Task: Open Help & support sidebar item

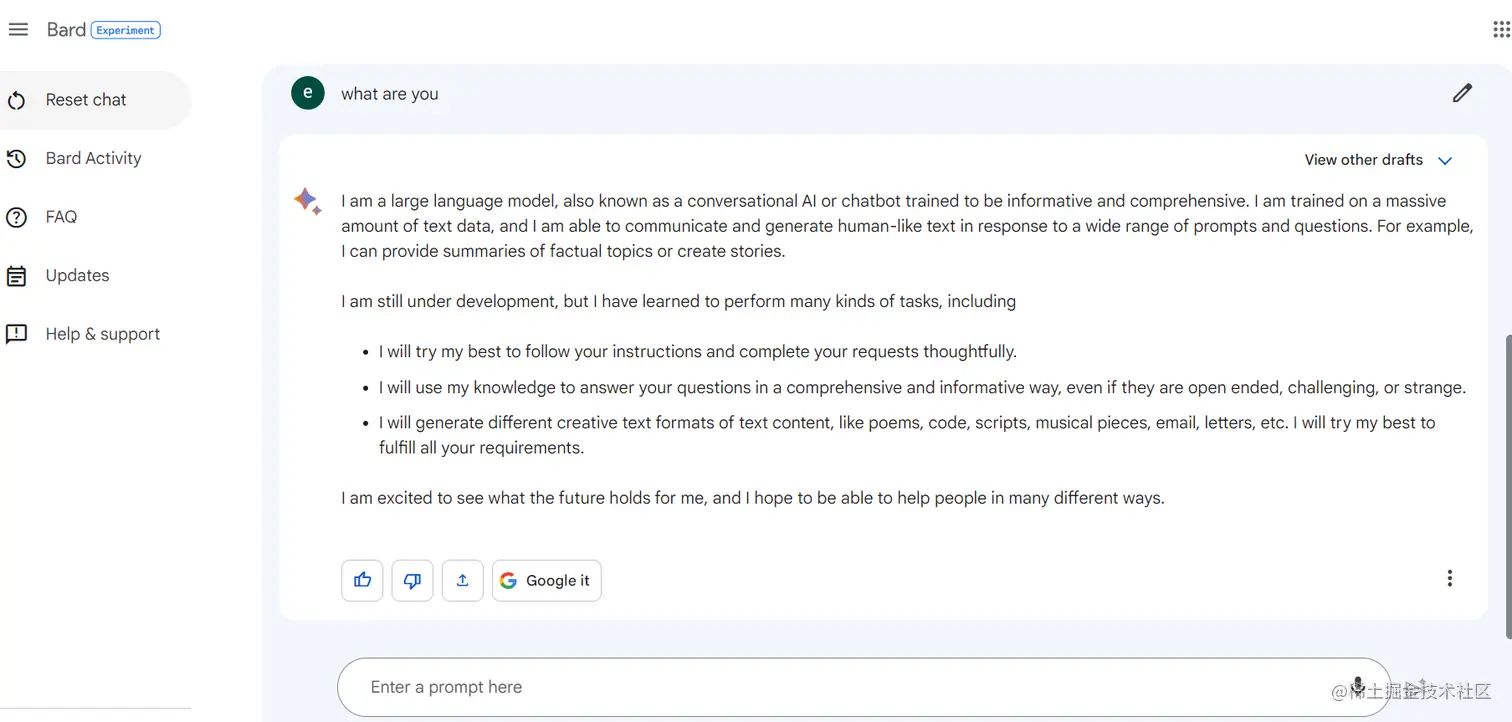Action: click(102, 334)
